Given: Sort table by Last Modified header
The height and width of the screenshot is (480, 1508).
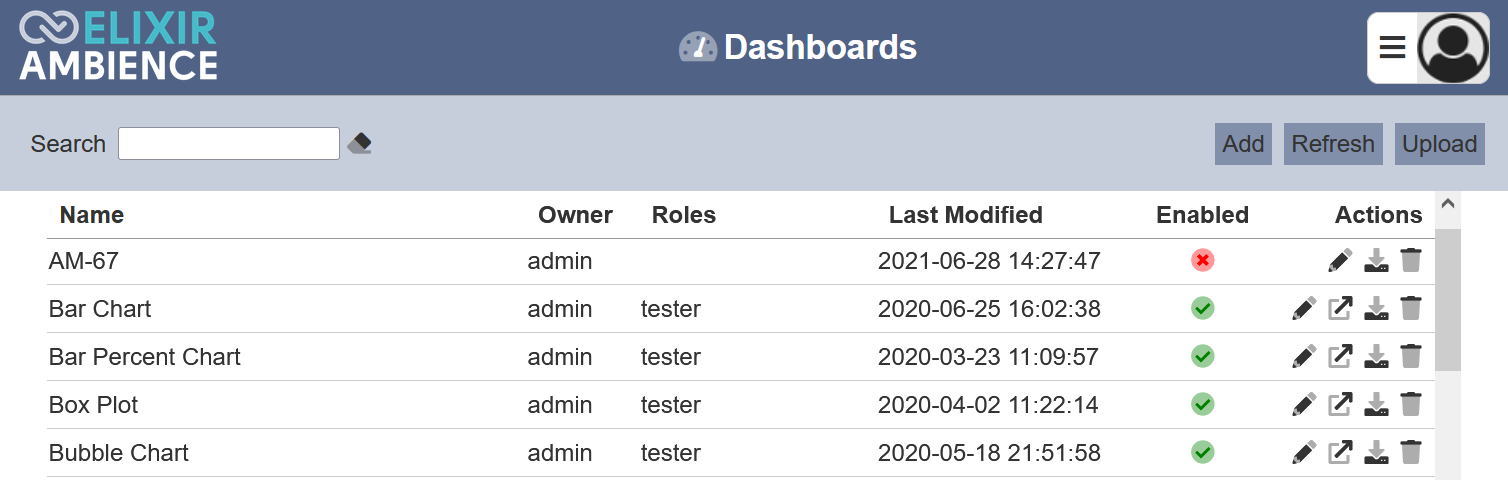Looking at the screenshot, I should 966,215.
